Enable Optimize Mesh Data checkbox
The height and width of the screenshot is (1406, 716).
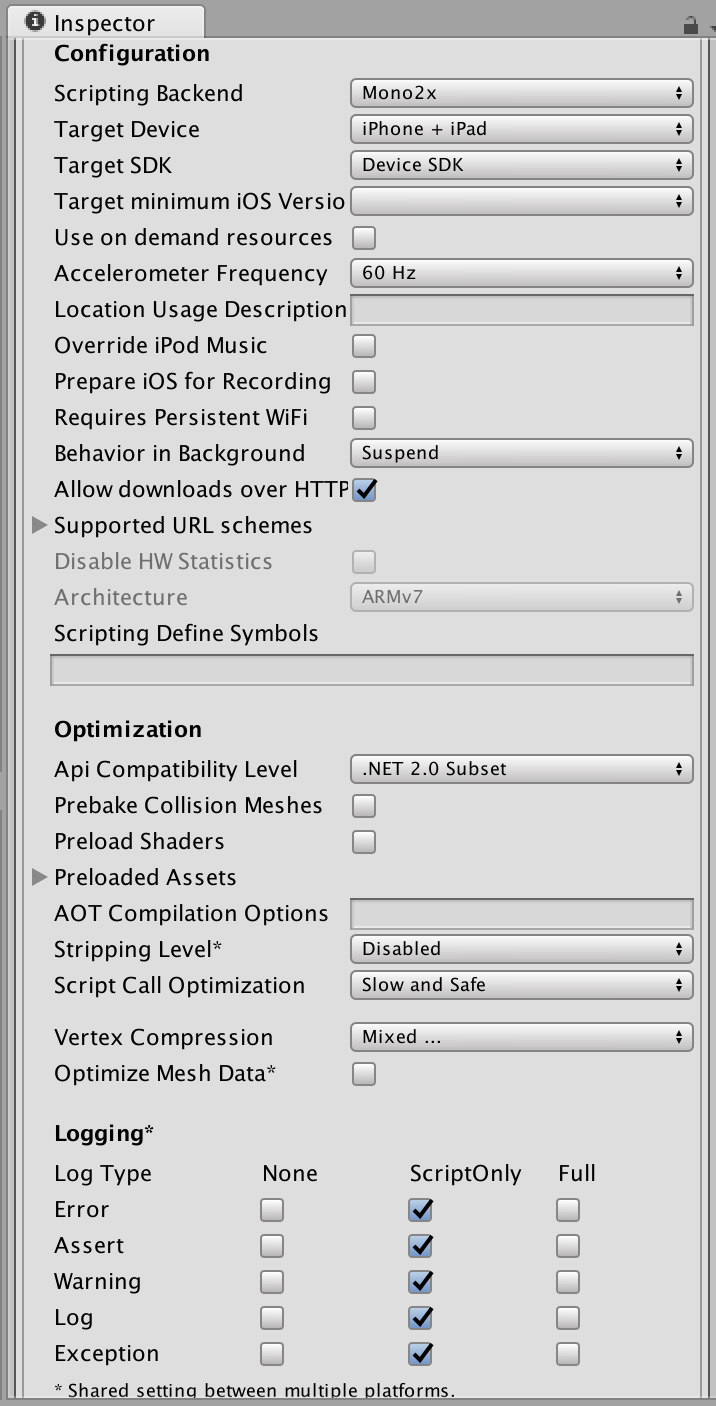[364, 1074]
